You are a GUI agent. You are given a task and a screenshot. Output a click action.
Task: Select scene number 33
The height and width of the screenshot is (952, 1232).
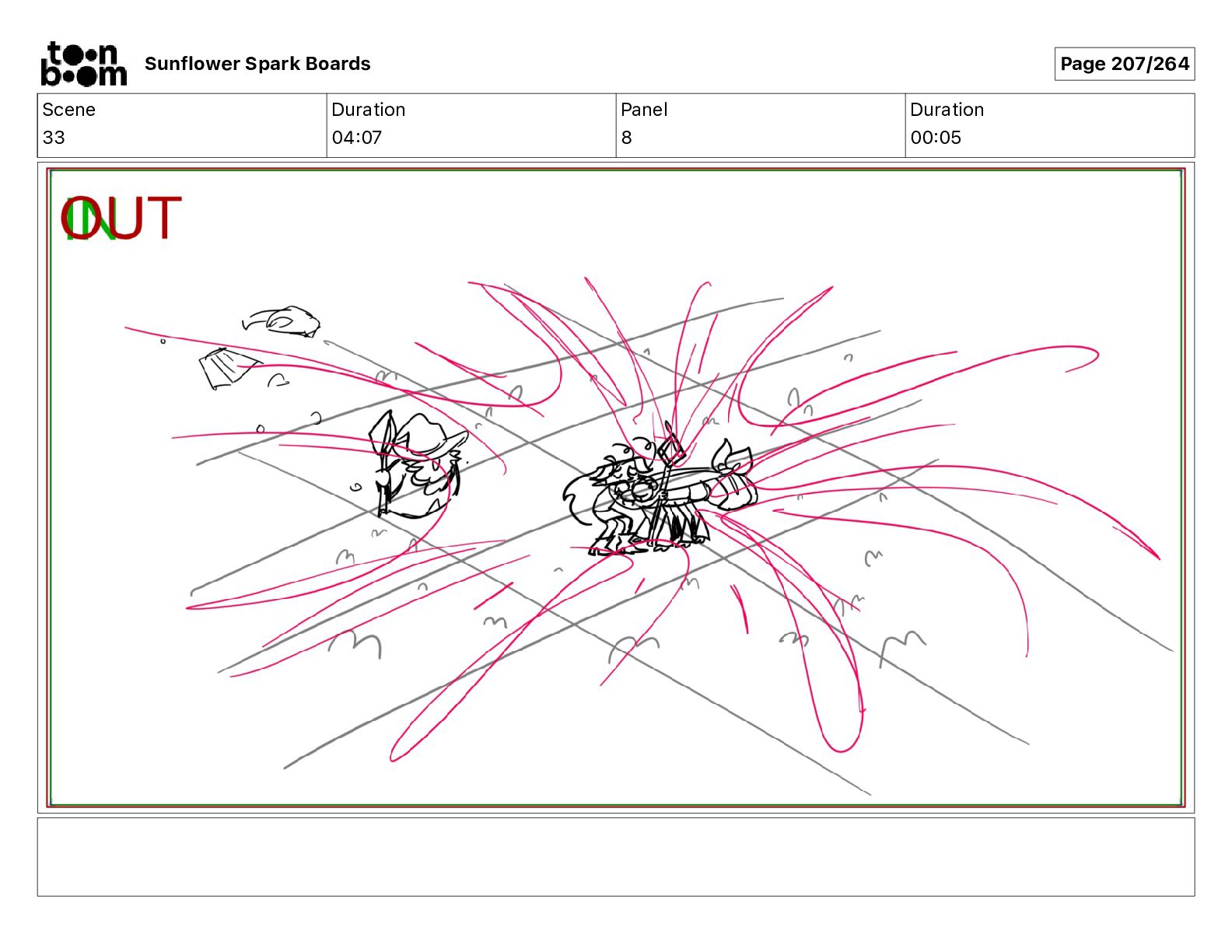pos(54,138)
